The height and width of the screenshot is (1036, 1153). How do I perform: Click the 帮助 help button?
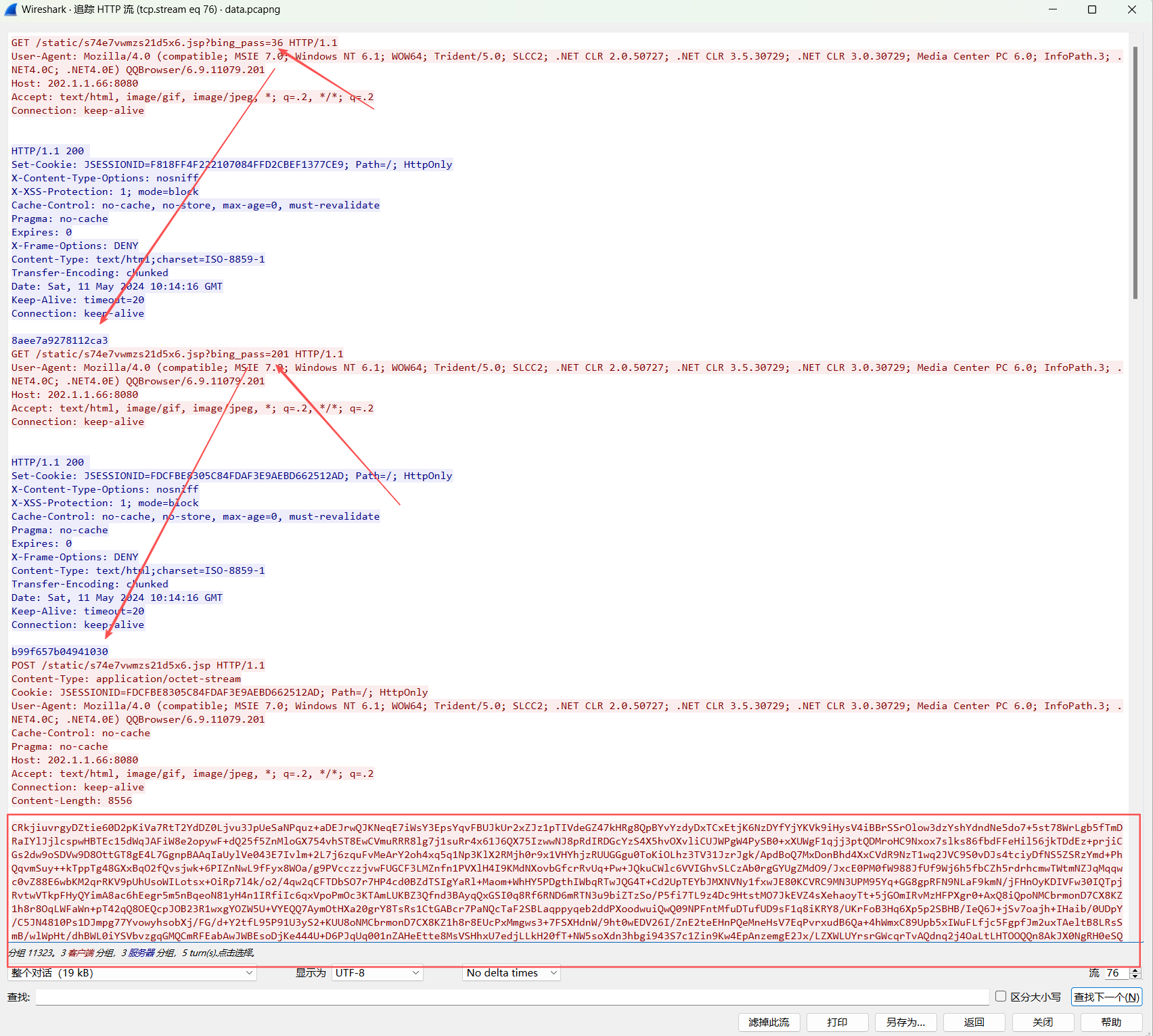tap(1111, 1022)
